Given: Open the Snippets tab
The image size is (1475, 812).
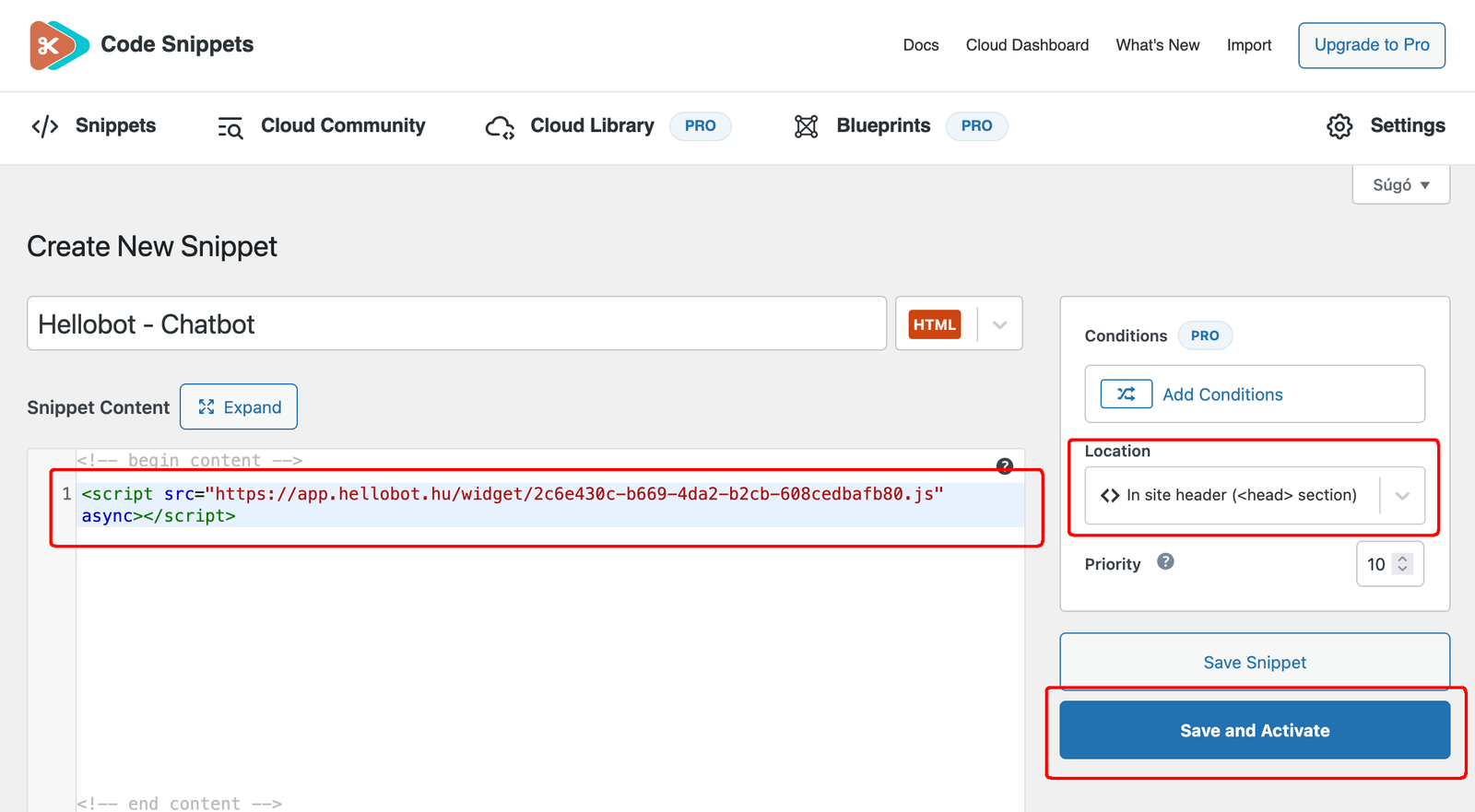Looking at the screenshot, I should 94,126.
